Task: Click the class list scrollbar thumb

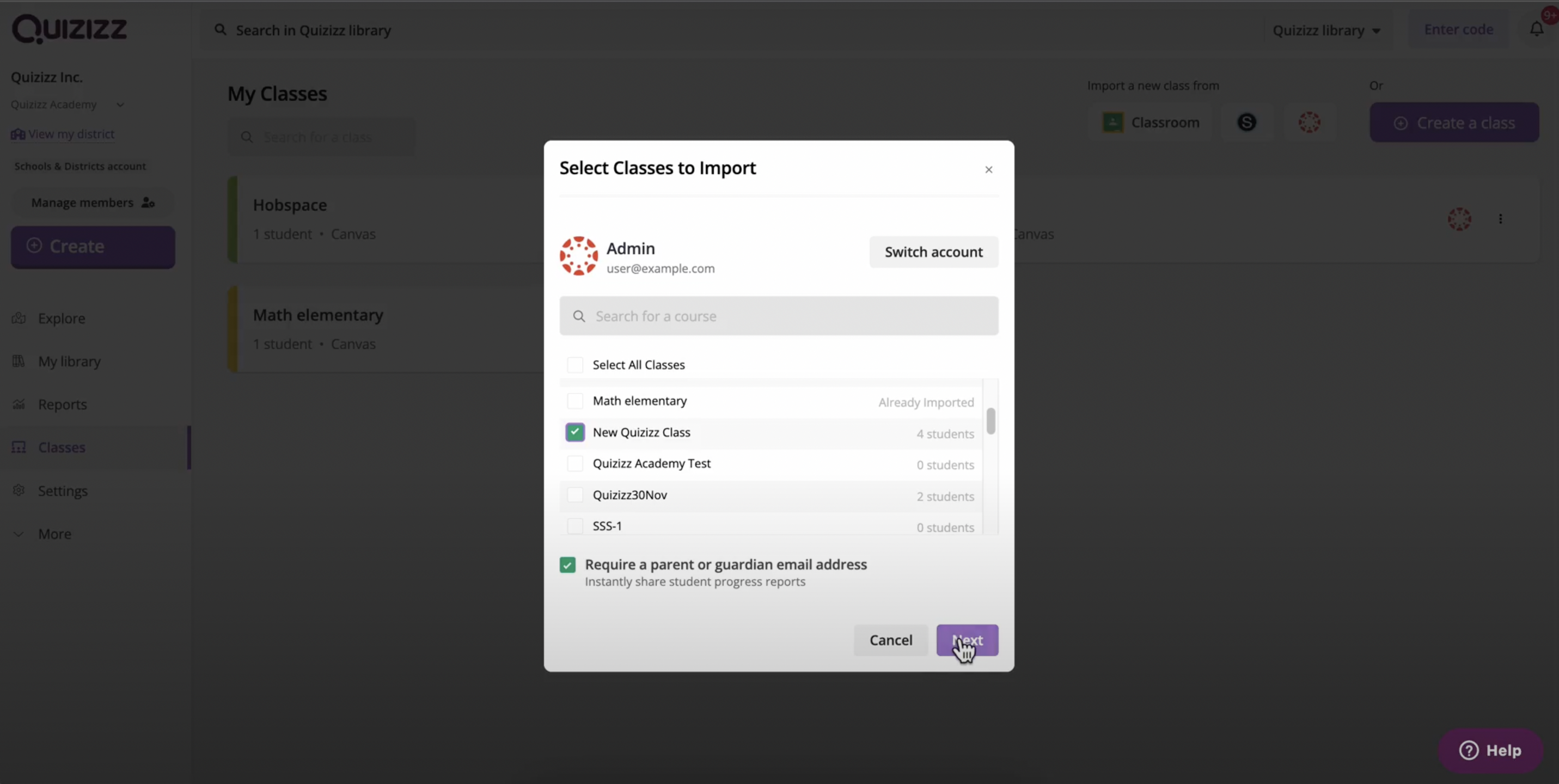Action: pos(991,421)
